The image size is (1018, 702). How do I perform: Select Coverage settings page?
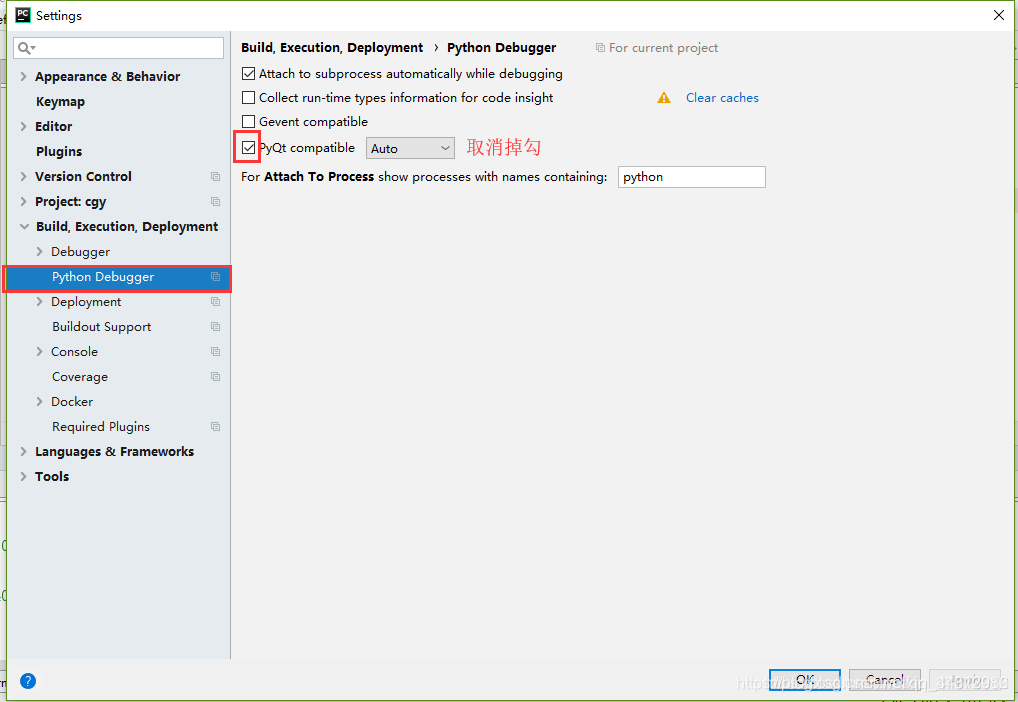coord(80,377)
